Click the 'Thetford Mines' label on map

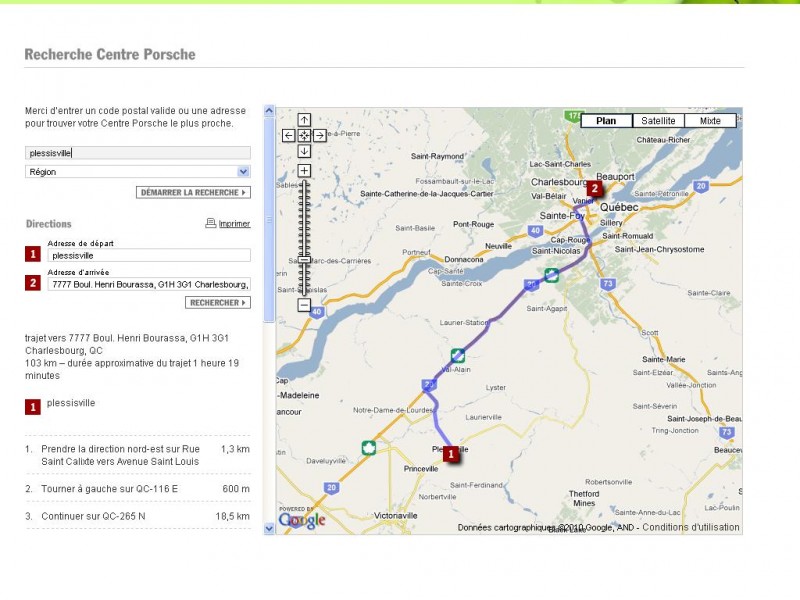pos(584,498)
